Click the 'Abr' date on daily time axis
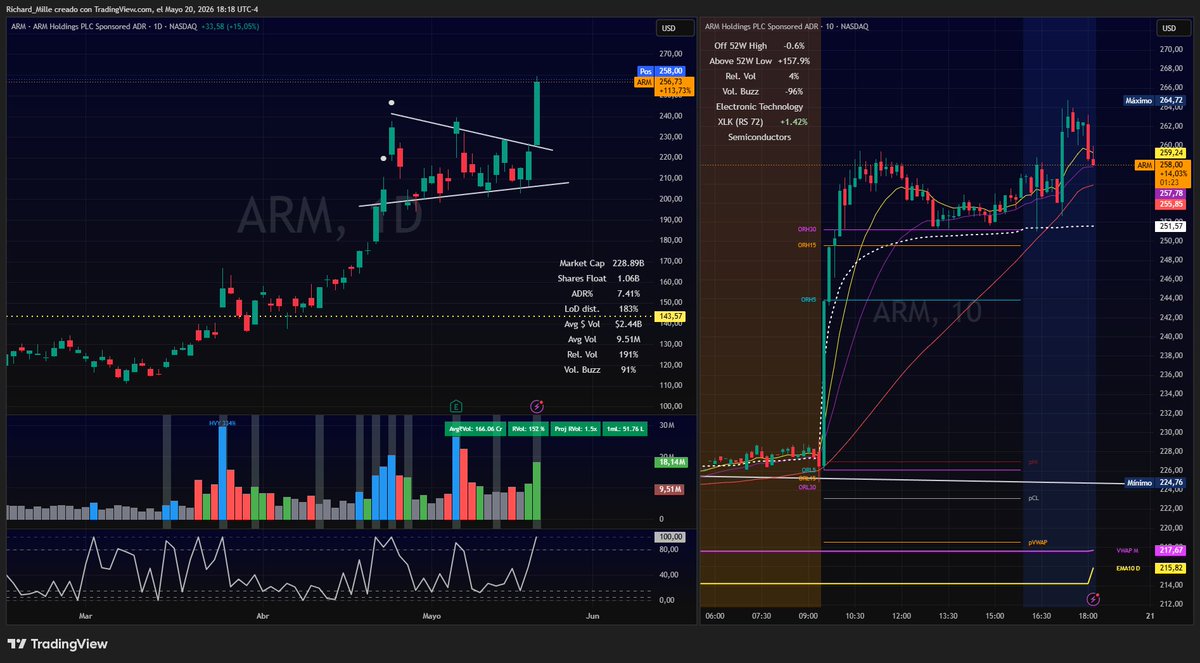This screenshot has width=1200, height=663. coord(263,618)
